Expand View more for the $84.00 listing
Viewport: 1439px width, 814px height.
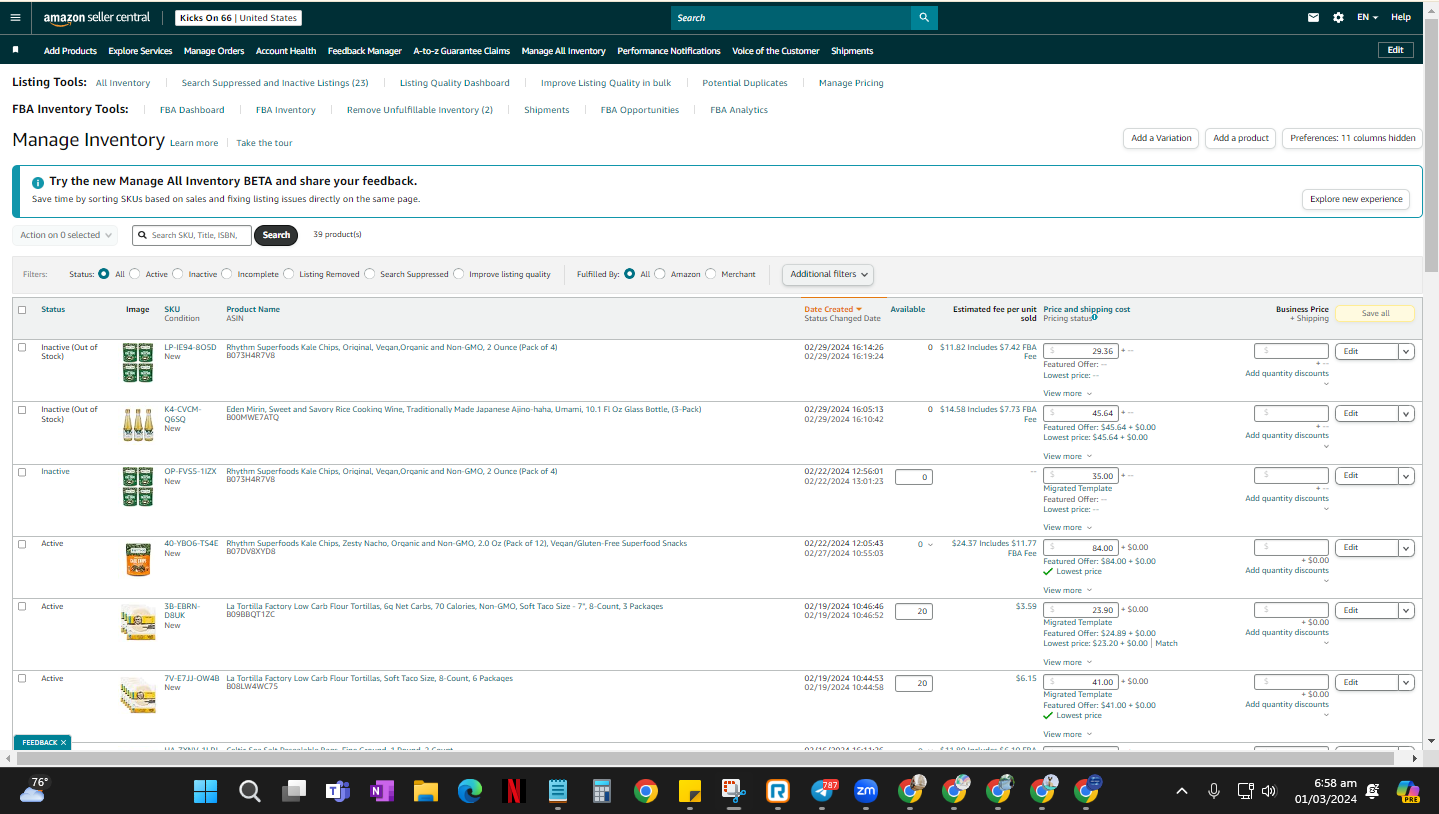1067,591
